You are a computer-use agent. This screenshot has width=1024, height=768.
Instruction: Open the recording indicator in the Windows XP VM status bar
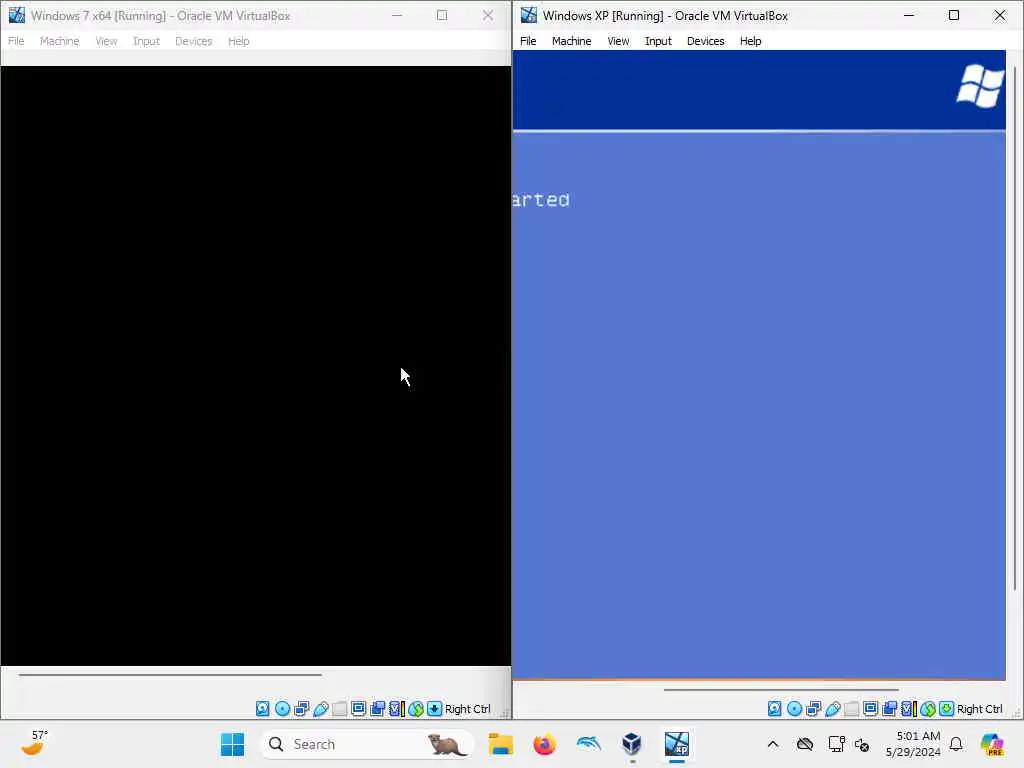coord(889,709)
